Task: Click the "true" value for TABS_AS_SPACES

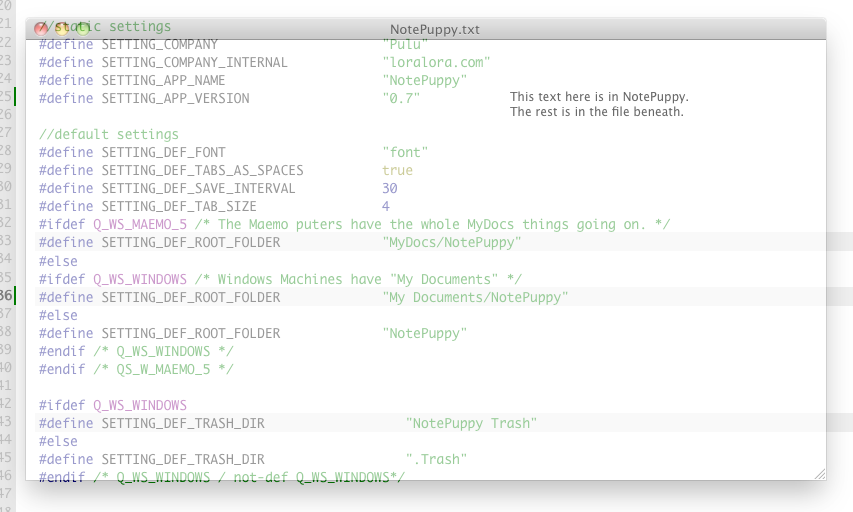Action: 397,170
